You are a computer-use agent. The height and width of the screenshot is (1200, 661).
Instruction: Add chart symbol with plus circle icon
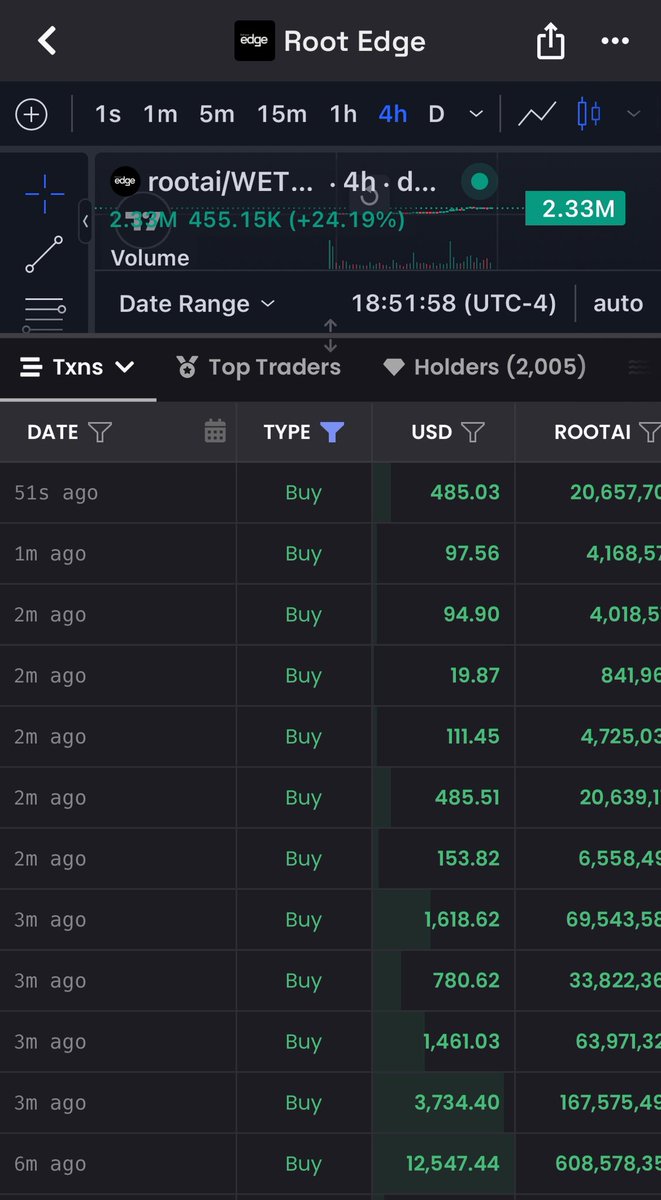pos(32,114)
